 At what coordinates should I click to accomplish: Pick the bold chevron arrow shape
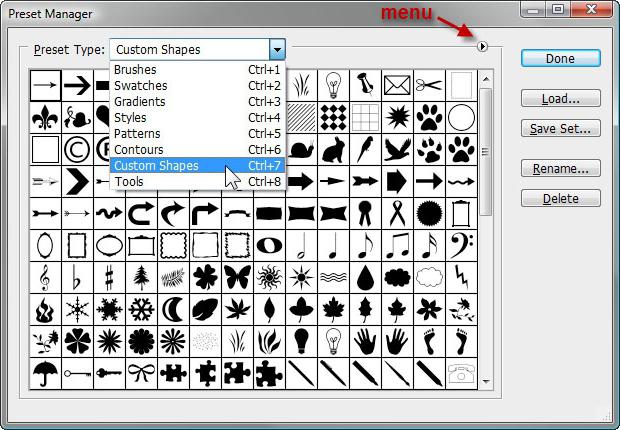click(78, 182)
